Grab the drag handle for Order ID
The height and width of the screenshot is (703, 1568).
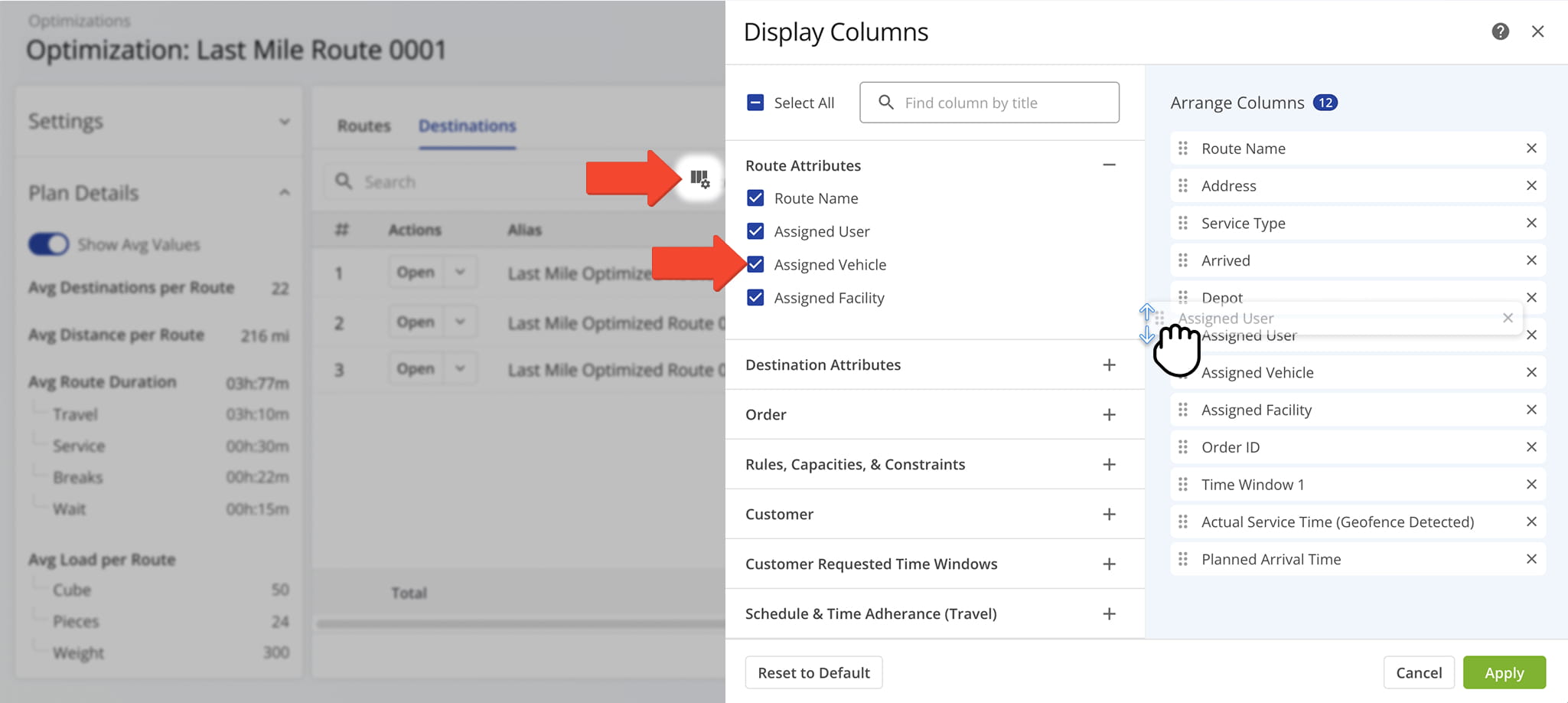click(x=1183, y=447)
